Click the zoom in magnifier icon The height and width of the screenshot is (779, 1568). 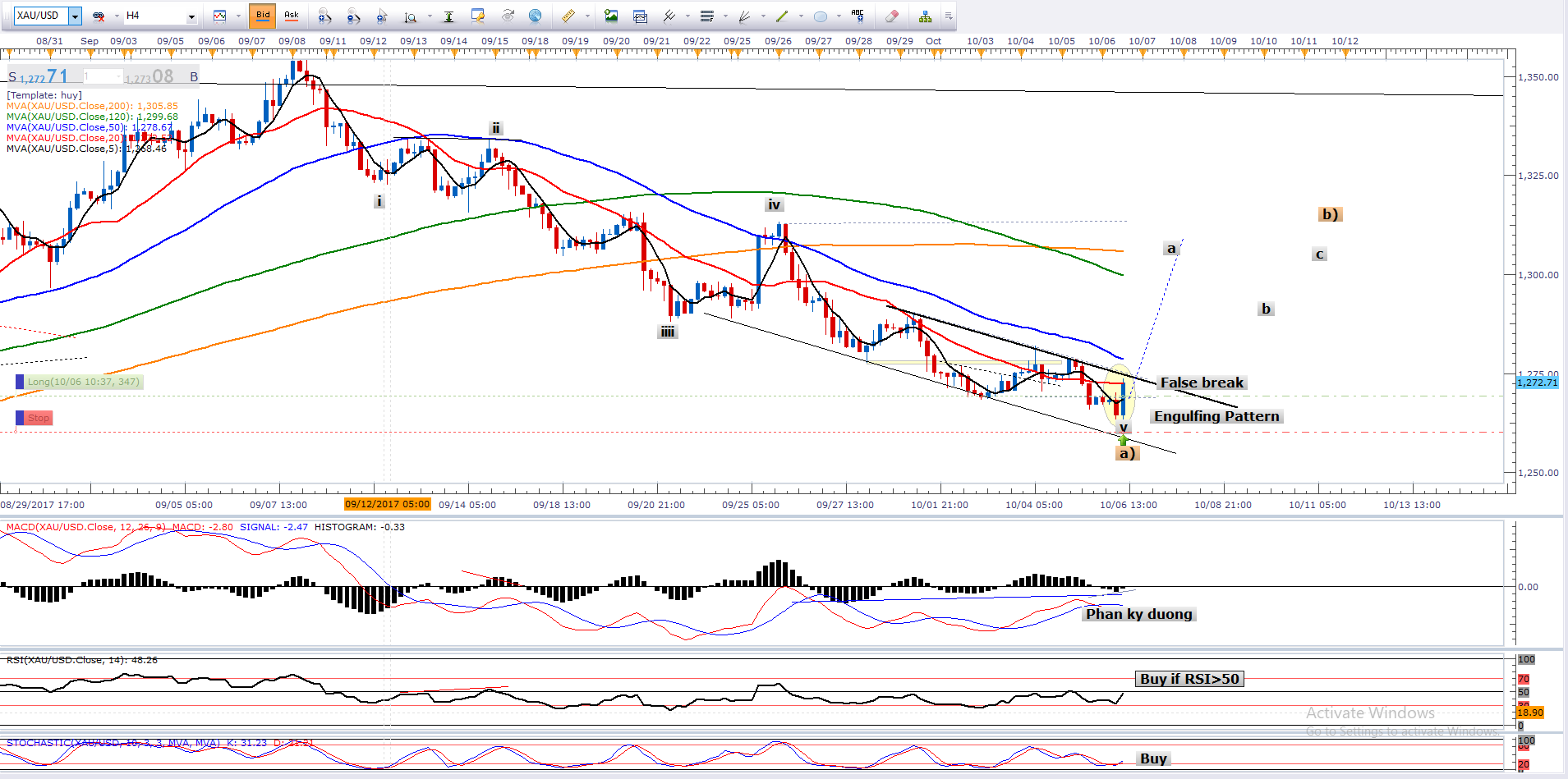(x=324, y=16)
